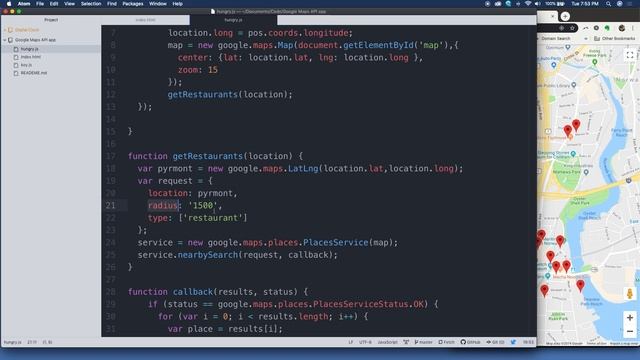Click hungry.js file name in status bar
The height and width of the screenshot is (360, 640).
13,342
